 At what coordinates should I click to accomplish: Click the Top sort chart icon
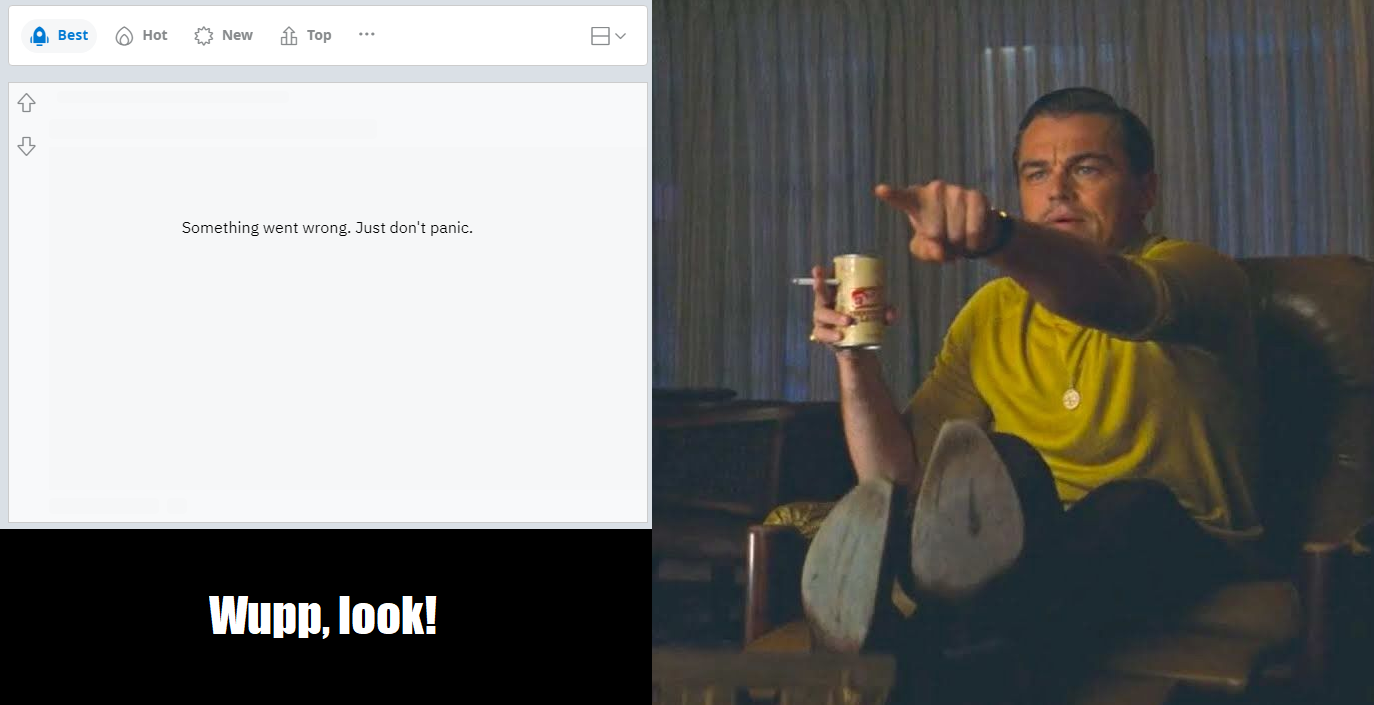(289, 36)
